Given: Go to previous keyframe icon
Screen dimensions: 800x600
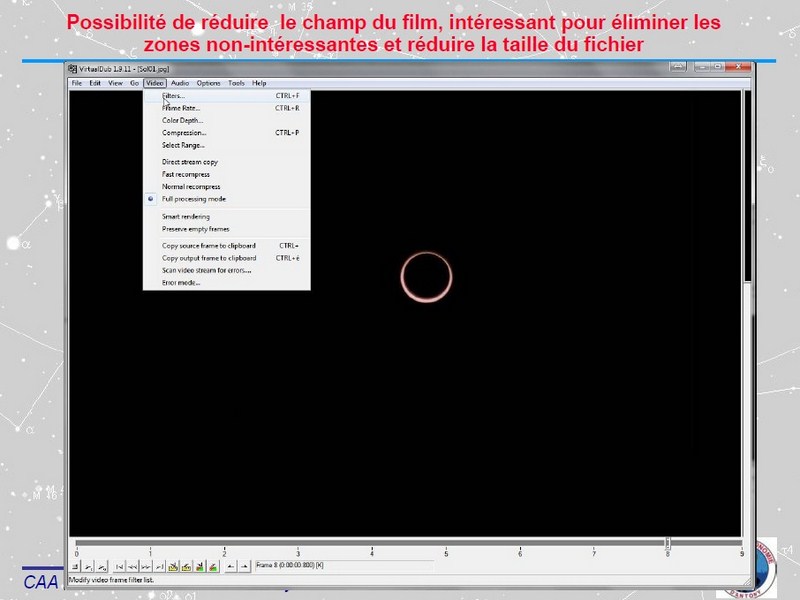Looking at the screenshot, I should [x=173, y=566].
